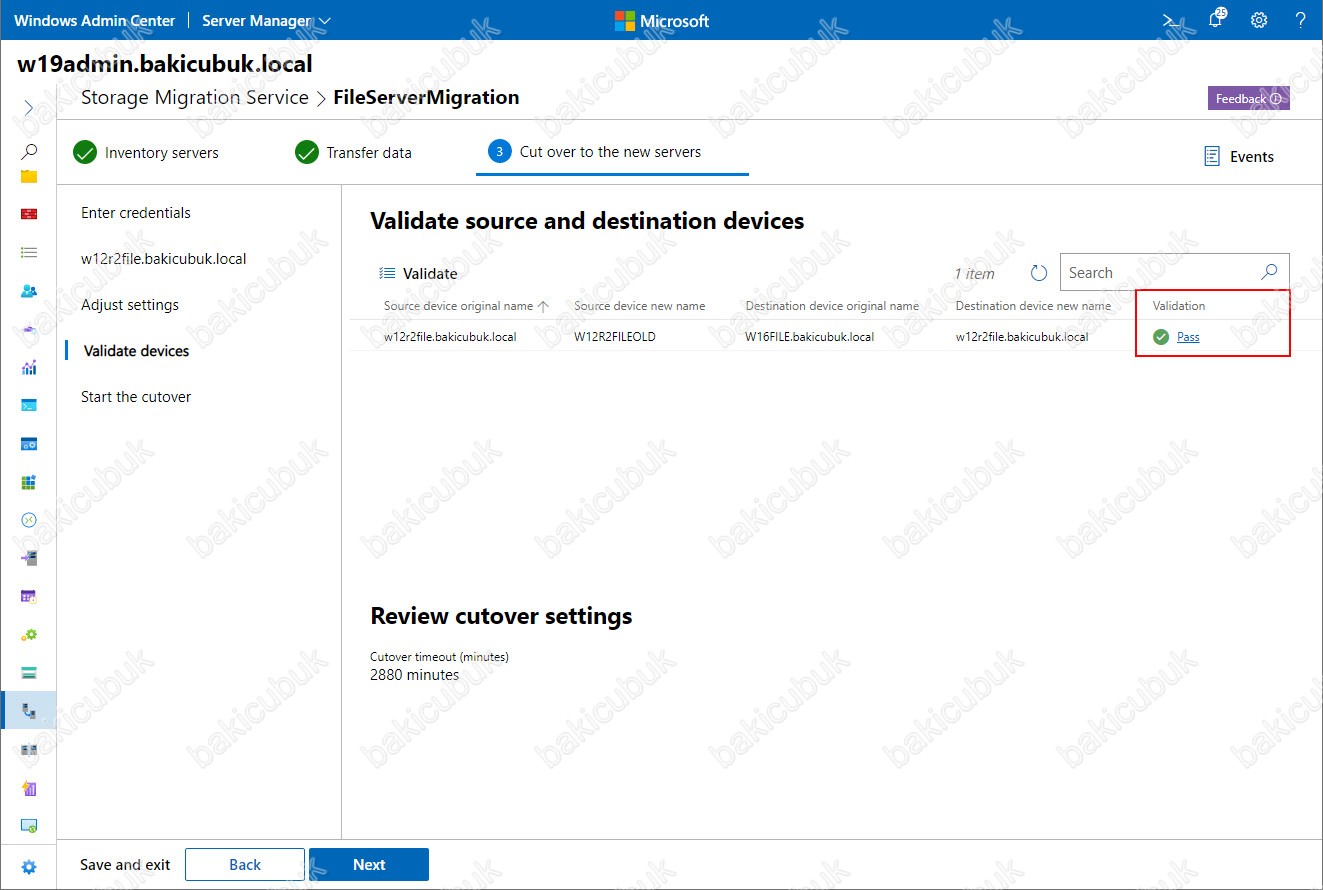The image size is (1323, 890).
Task: Switch to Transfer data step
Action: tap(353, 153)
